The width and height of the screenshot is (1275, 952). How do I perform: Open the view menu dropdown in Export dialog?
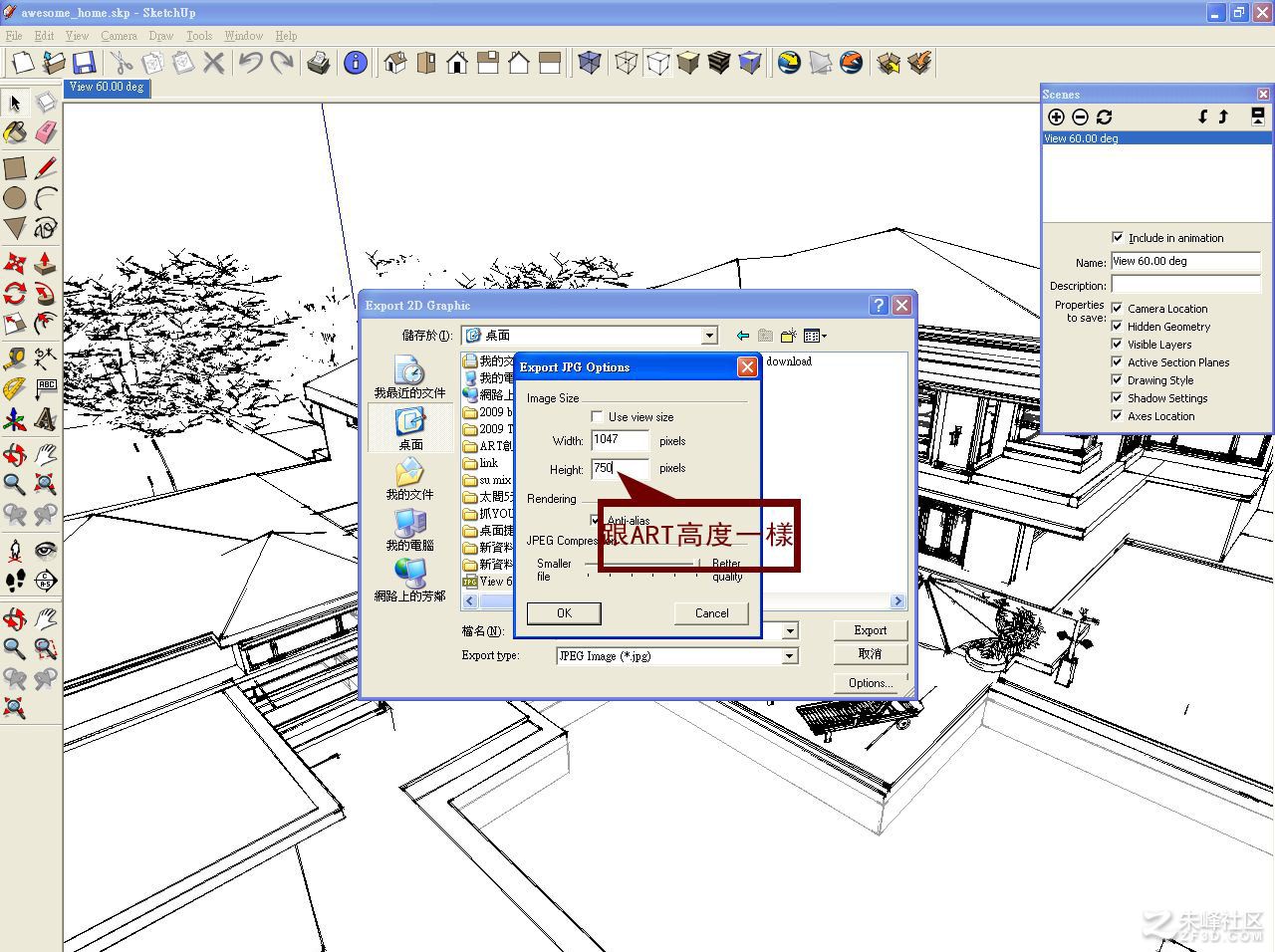point(815,336)
